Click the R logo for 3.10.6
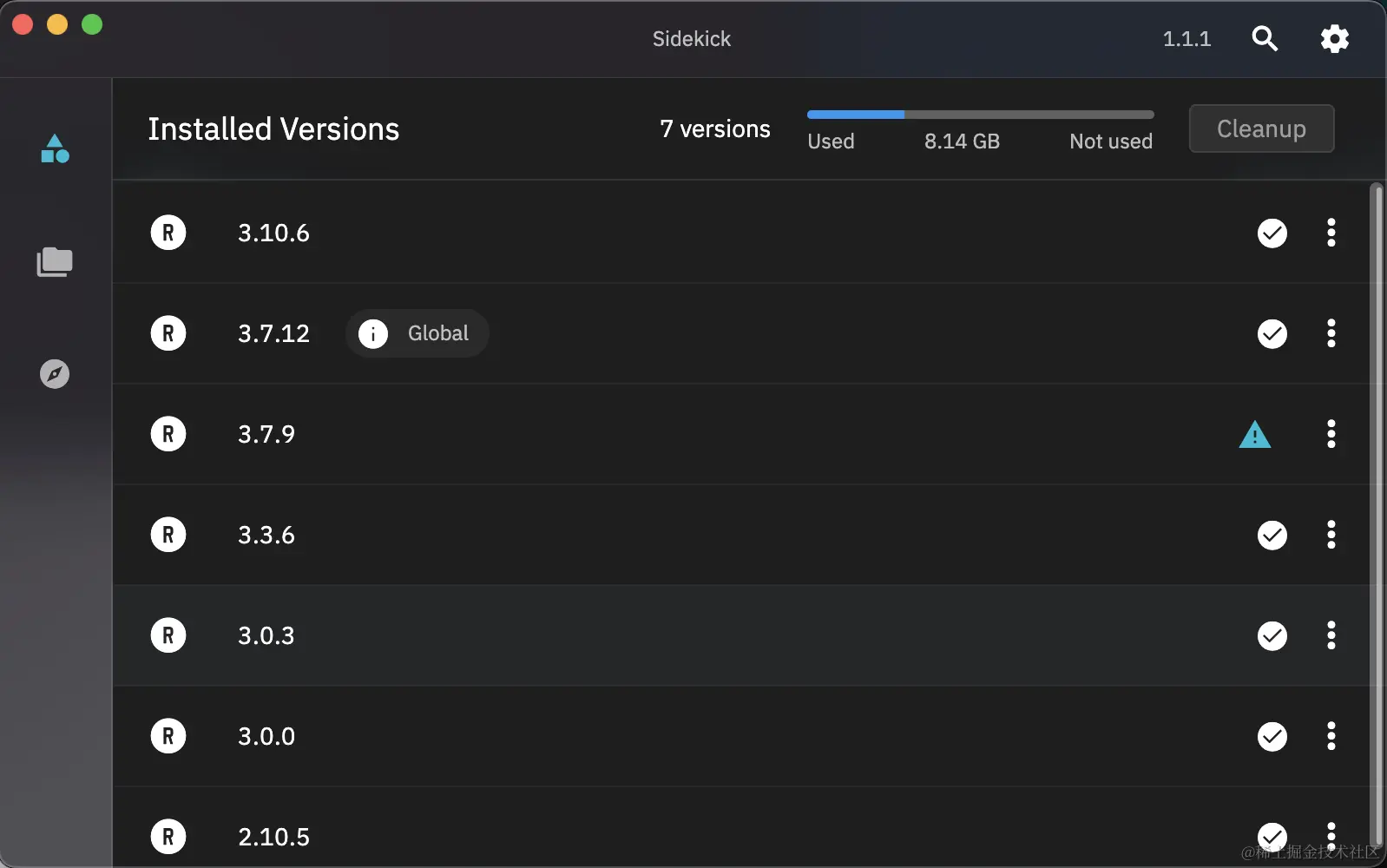Viewport: 1387px width, 868px height. click(168, 233)
